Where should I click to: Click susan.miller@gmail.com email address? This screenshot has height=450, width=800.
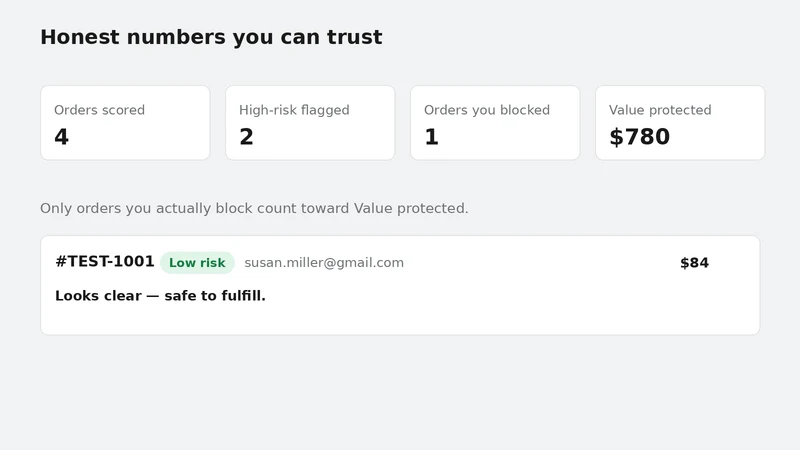click(x=324, y=263)
